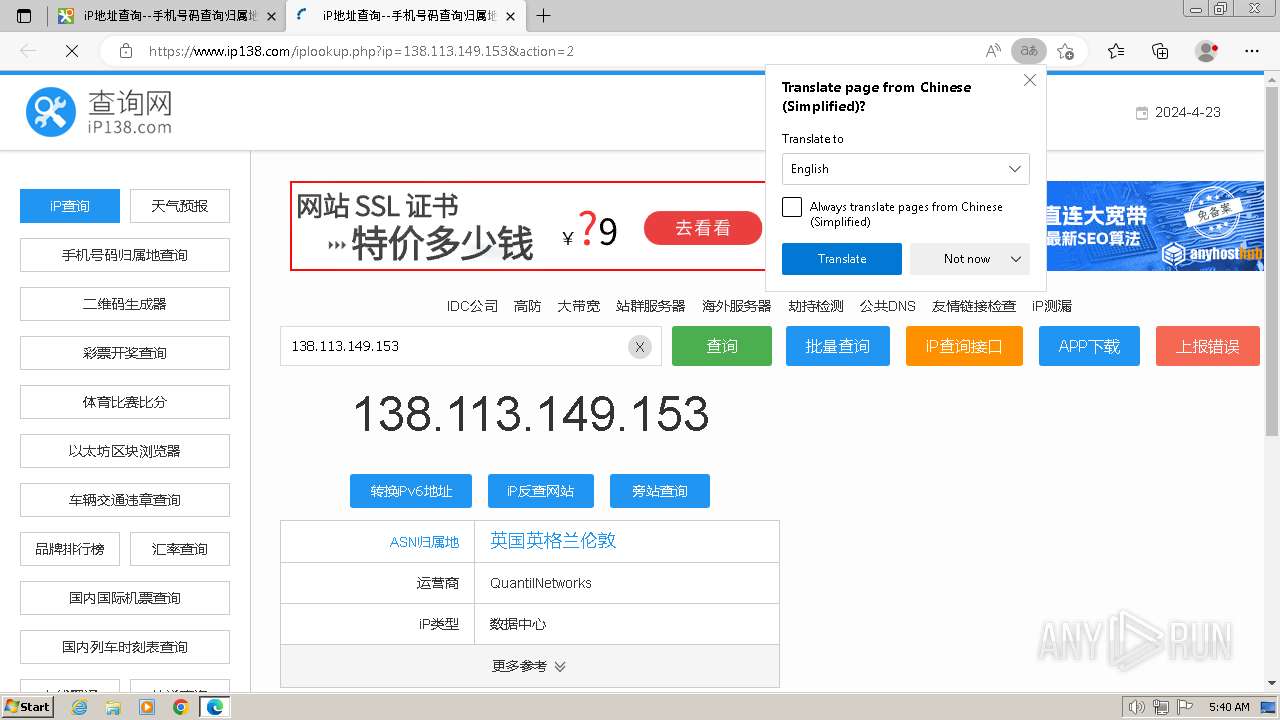Open the tab actions menu icon
Viewport: 1280px width, 720px height.
point(24,16)
